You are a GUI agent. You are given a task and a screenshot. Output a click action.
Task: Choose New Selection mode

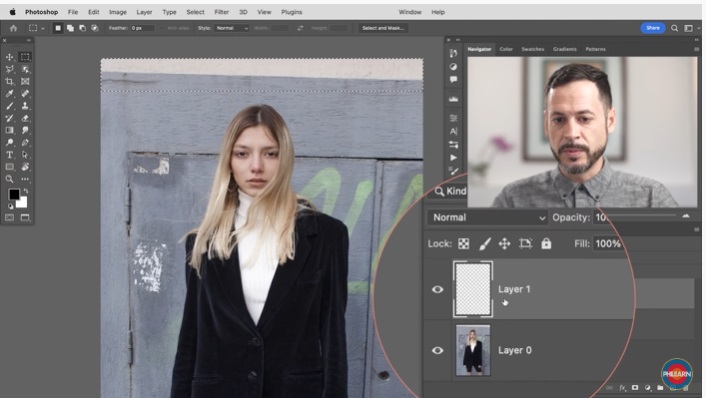tap(58, 28)
